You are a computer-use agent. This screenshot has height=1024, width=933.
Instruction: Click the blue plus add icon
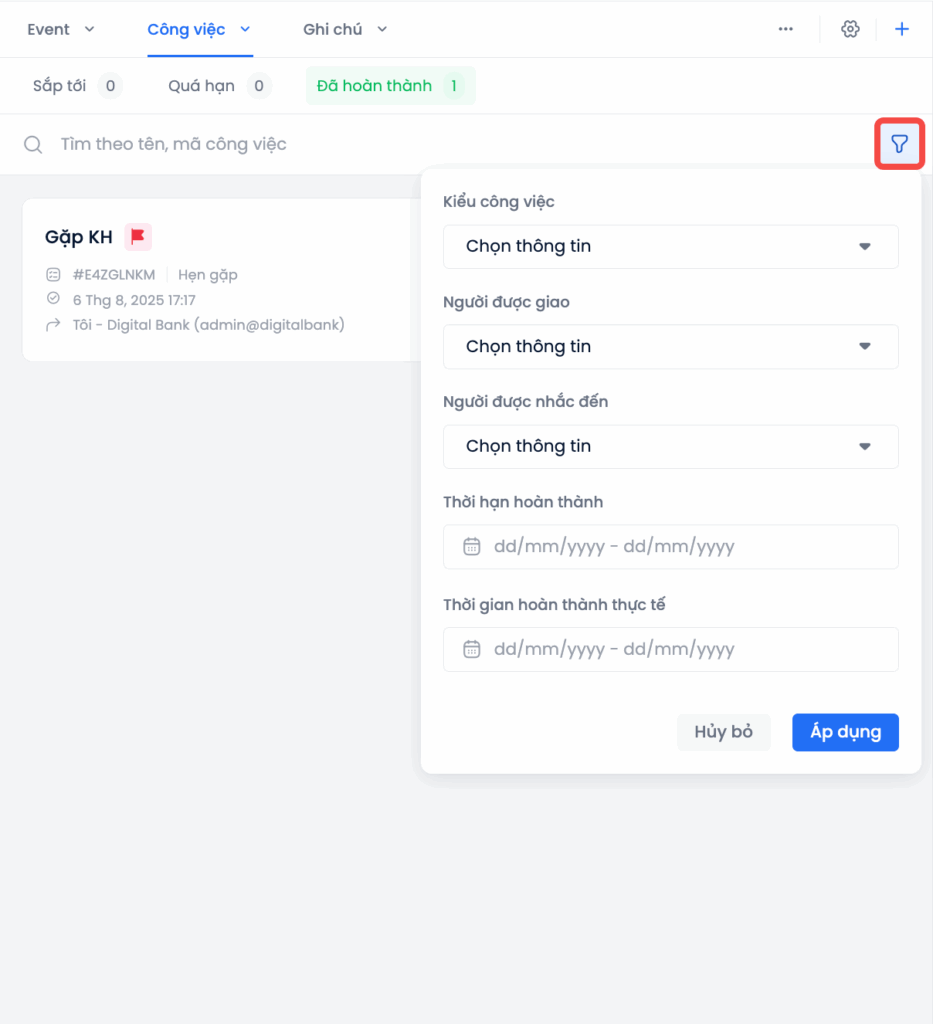coord(902,29)
